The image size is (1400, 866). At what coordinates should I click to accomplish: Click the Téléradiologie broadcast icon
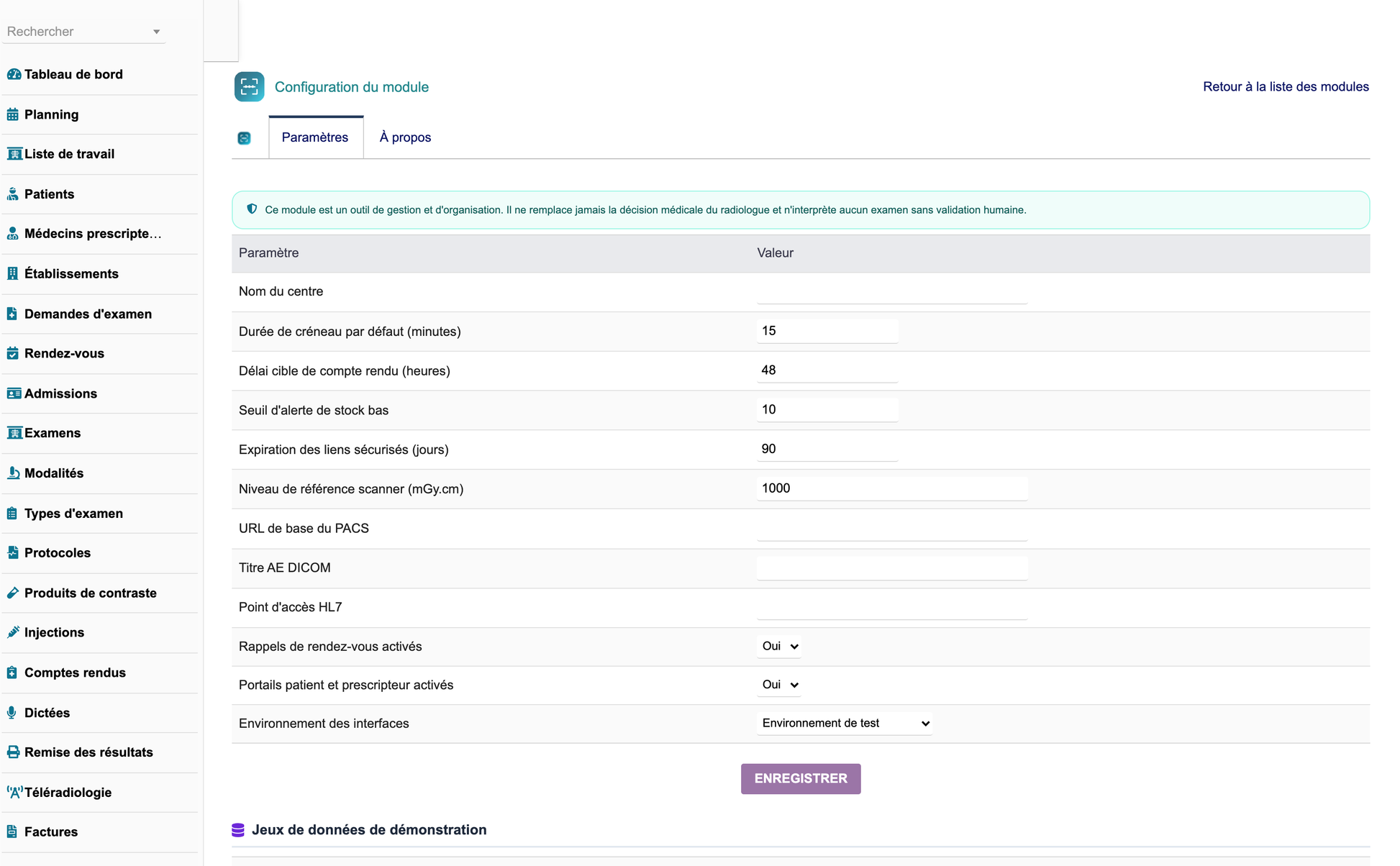14,793
